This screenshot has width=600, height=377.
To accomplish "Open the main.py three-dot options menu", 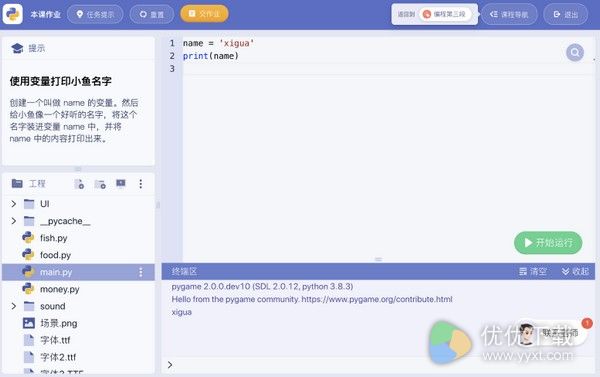I will [x=140, y=272].
